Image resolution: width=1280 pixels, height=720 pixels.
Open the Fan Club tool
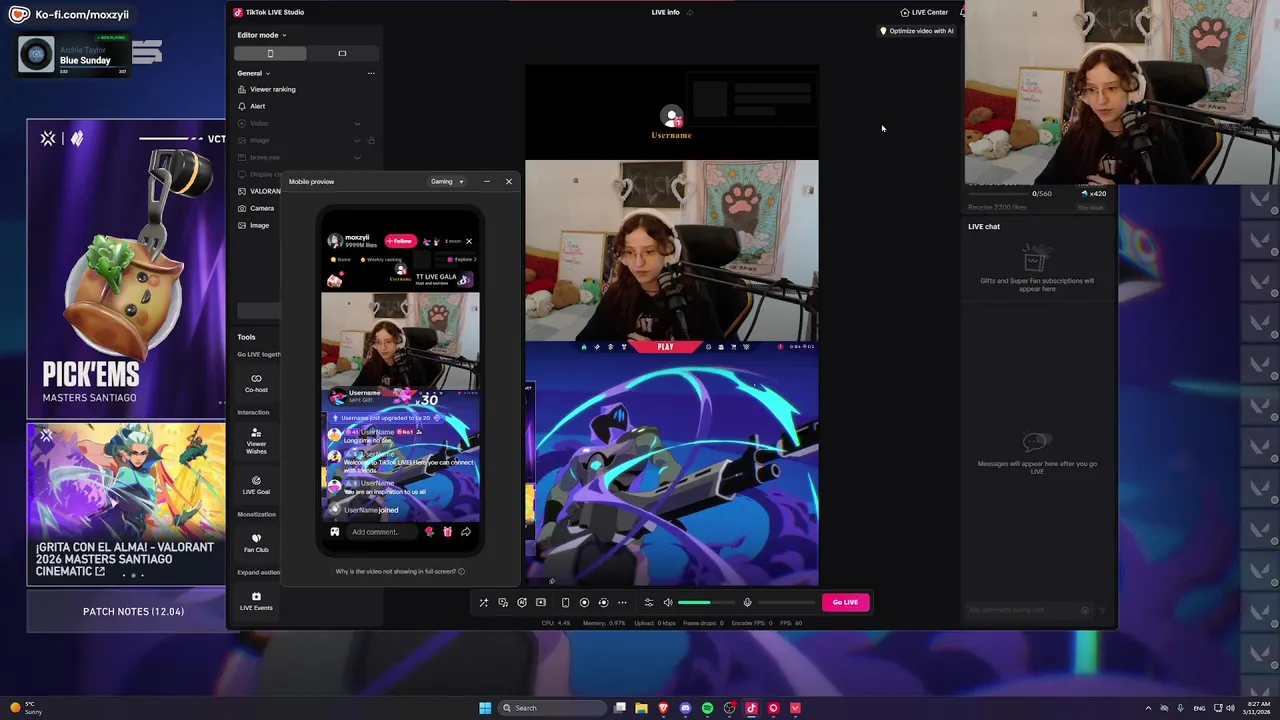tap(256, 543)
